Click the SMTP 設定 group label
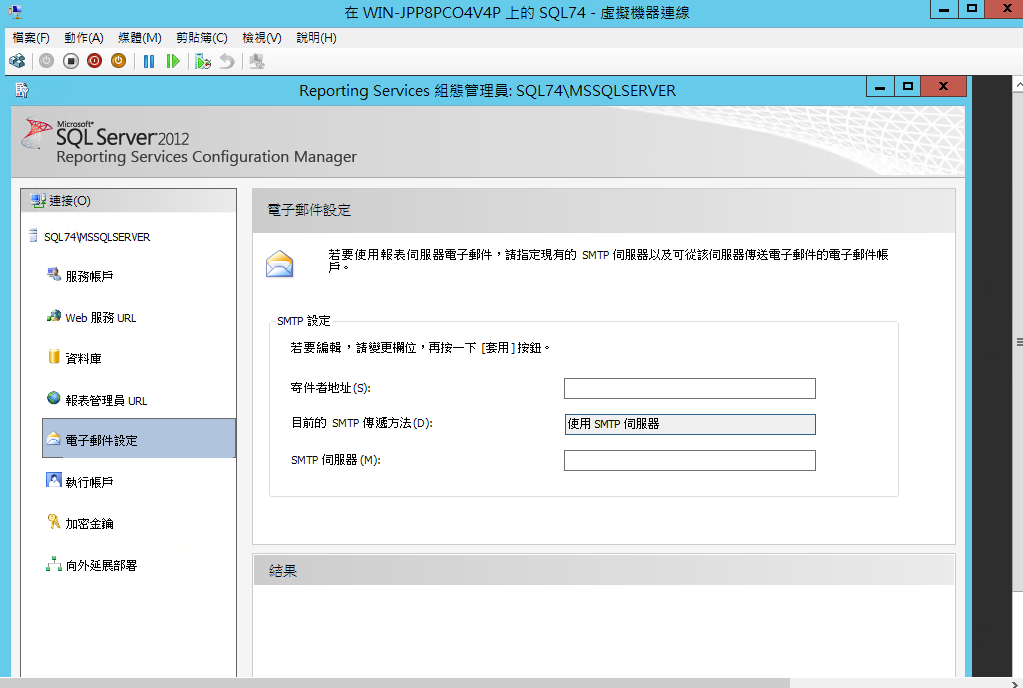The image size is (1023, 688). [x=303, y=321]
